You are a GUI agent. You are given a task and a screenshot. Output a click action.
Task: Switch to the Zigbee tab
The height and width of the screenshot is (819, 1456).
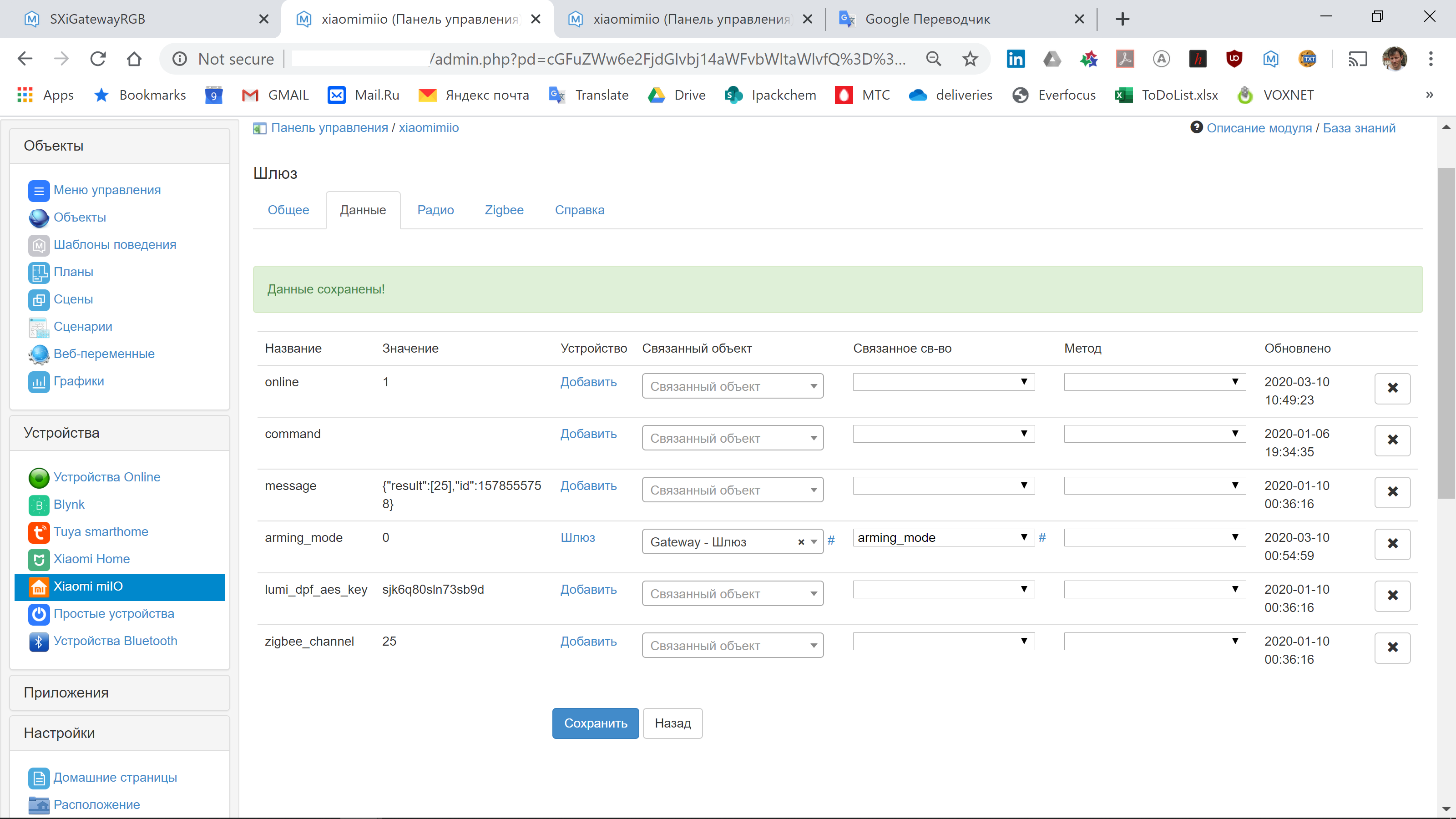(x=504, y=210)
